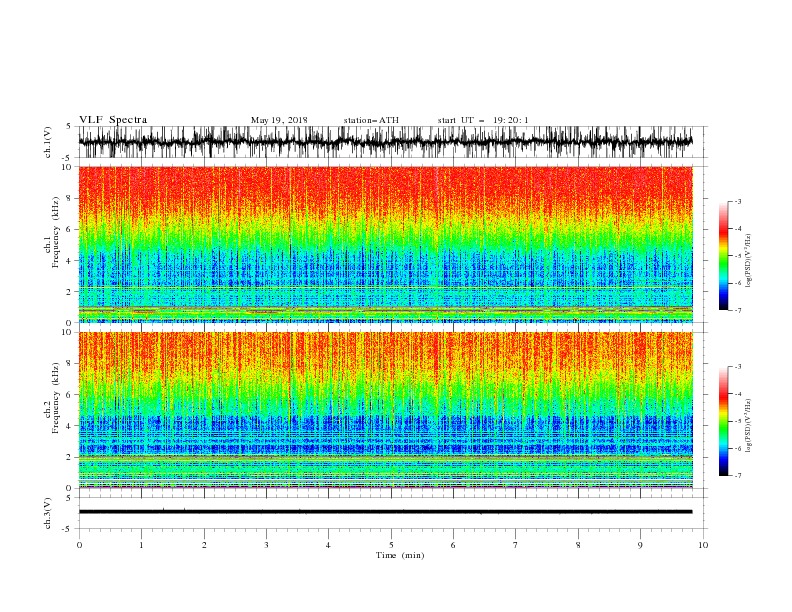The image size is (792, 612).
Task: Click the "5" tick on the time axis
Action: pyautogui.click(x=391, y=545)
